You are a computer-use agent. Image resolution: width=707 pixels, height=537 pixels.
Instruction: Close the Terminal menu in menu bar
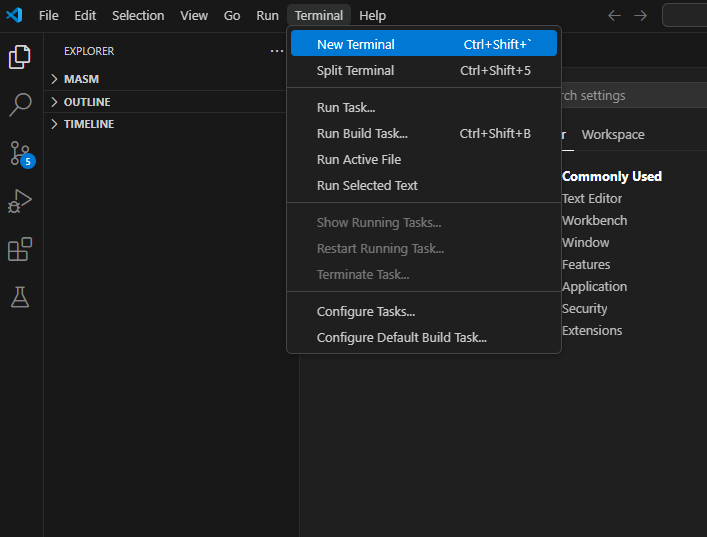click(x=319, y=16)
